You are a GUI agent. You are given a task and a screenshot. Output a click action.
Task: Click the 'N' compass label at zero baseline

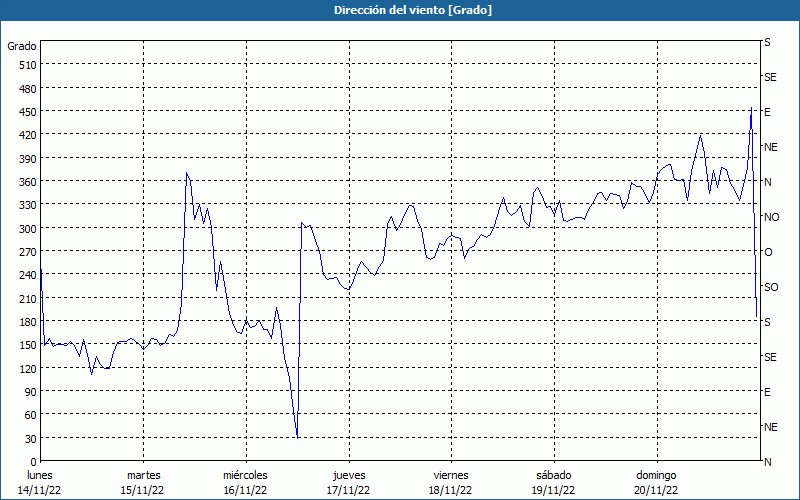click(768, 462)
